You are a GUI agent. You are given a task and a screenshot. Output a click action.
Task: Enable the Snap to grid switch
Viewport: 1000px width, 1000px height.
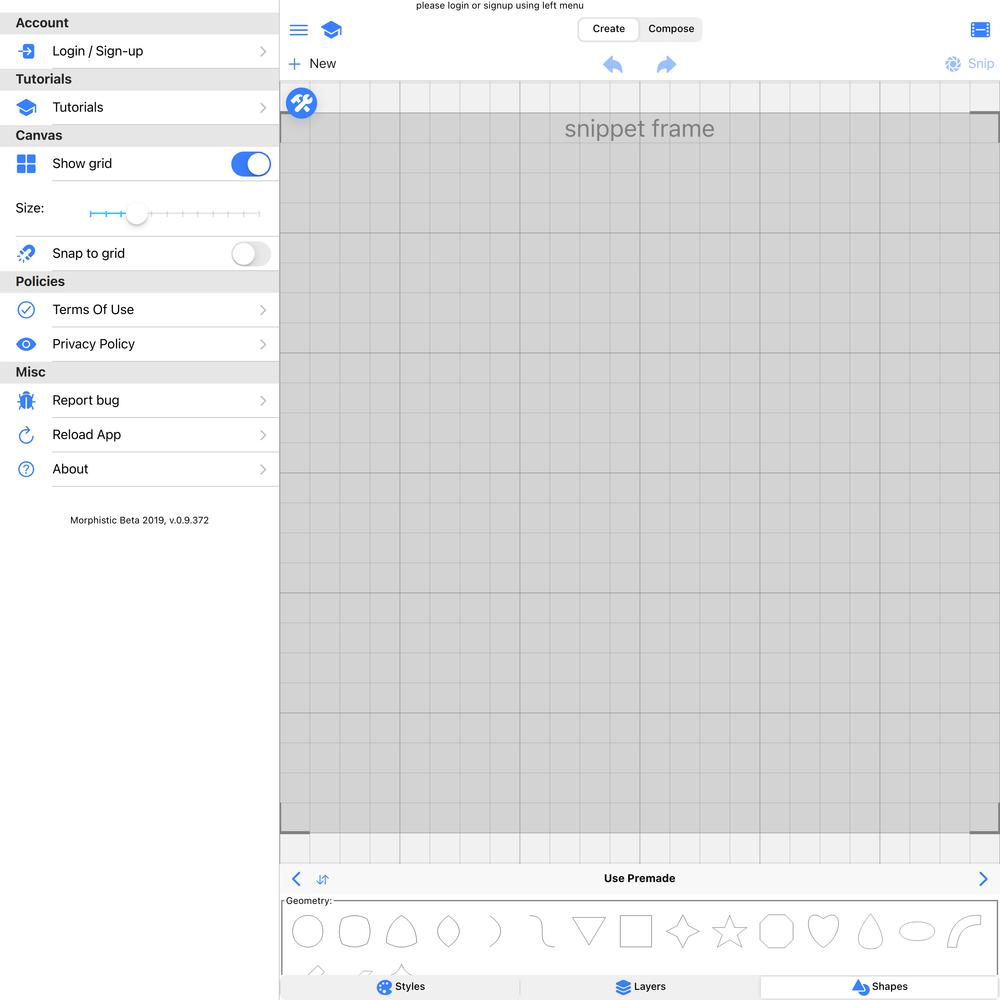251,254
